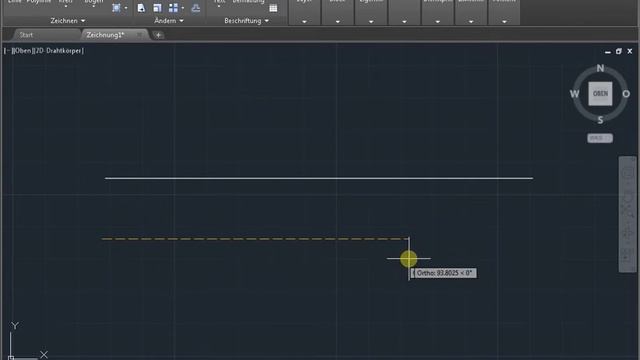Click the navigation bar on right edge
Viewport: 640px width, 360px height.
pyautogui.click(x=627, y=214)
